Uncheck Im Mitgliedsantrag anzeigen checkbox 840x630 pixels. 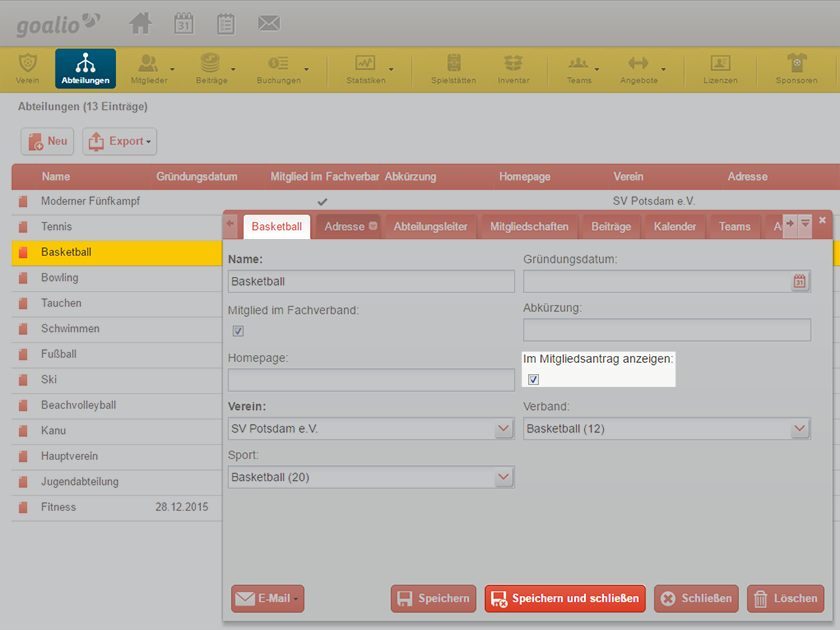tap(533, 379)
